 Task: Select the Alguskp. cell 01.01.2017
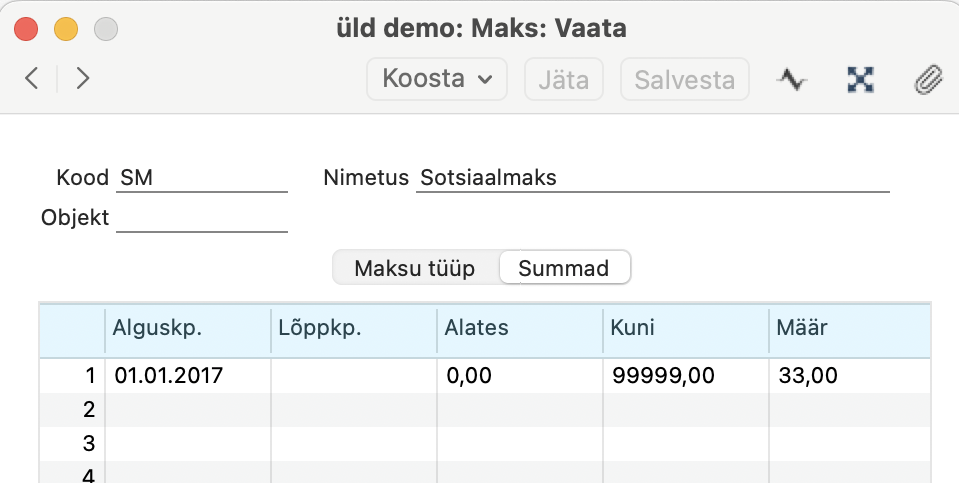pos(188,375)
